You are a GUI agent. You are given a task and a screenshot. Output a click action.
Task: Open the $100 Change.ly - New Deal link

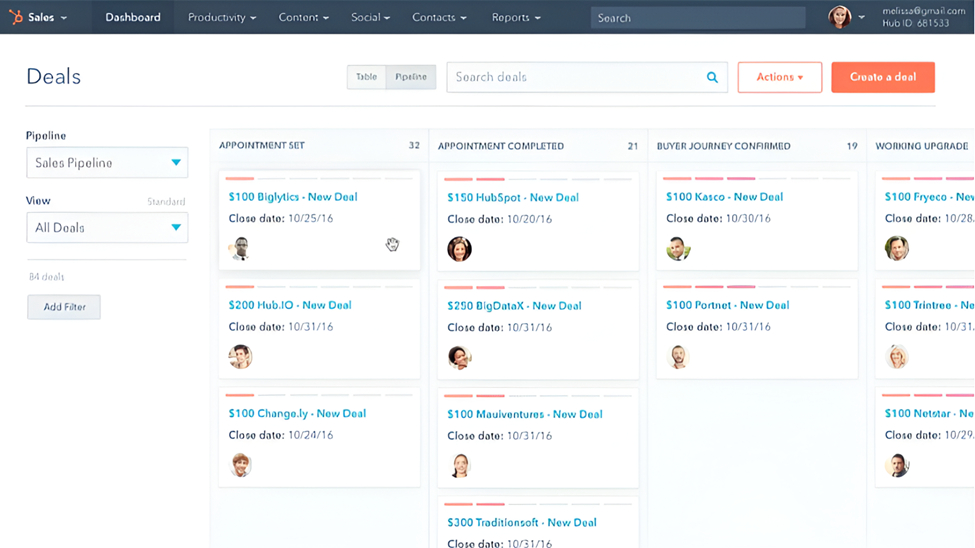[297, 413]
